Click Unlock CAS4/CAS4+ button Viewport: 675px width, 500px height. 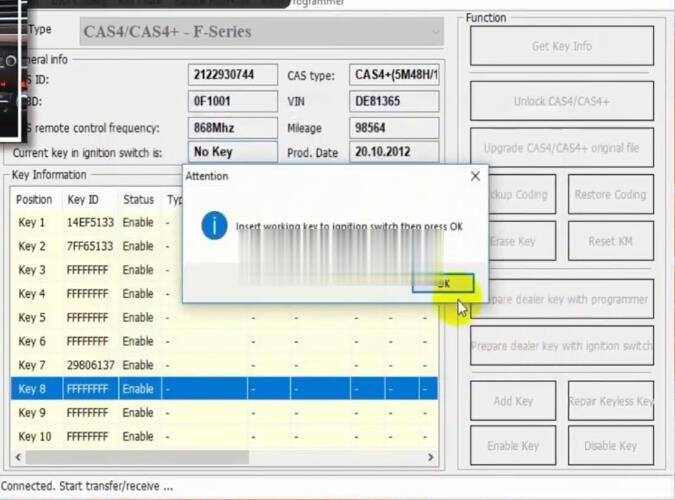pos(562,101)
